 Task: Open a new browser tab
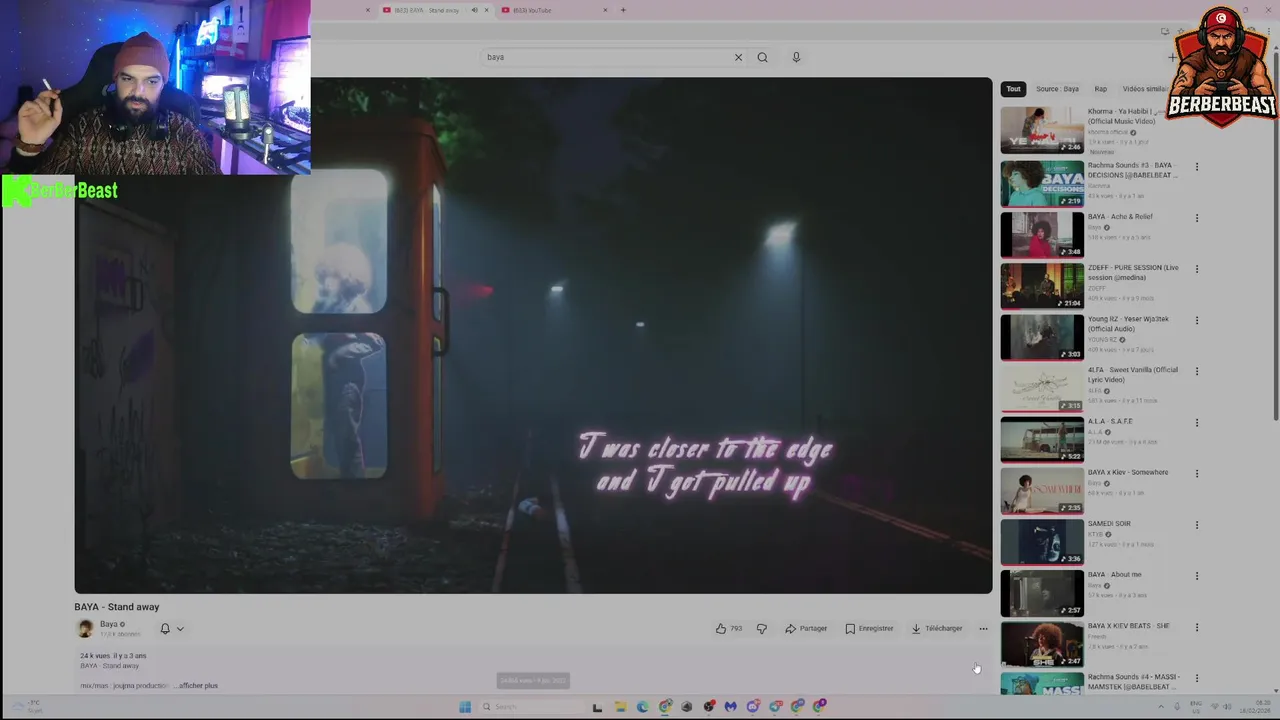pos(623,10)
